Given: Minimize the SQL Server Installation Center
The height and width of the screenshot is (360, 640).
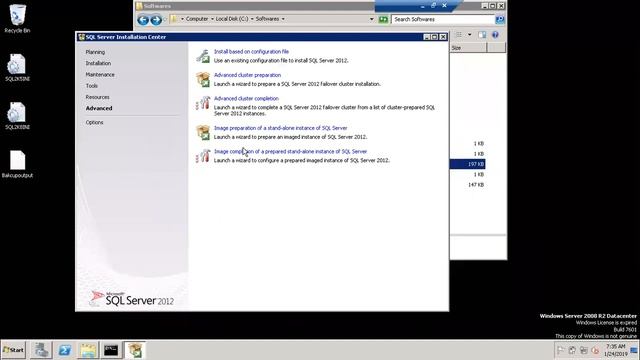Looking at the screenshot, I should coord(427,37).
